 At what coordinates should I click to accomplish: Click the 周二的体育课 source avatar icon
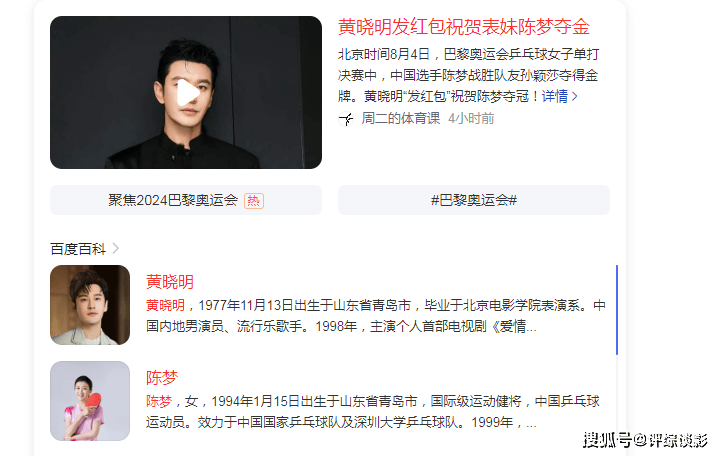[346, 119]
